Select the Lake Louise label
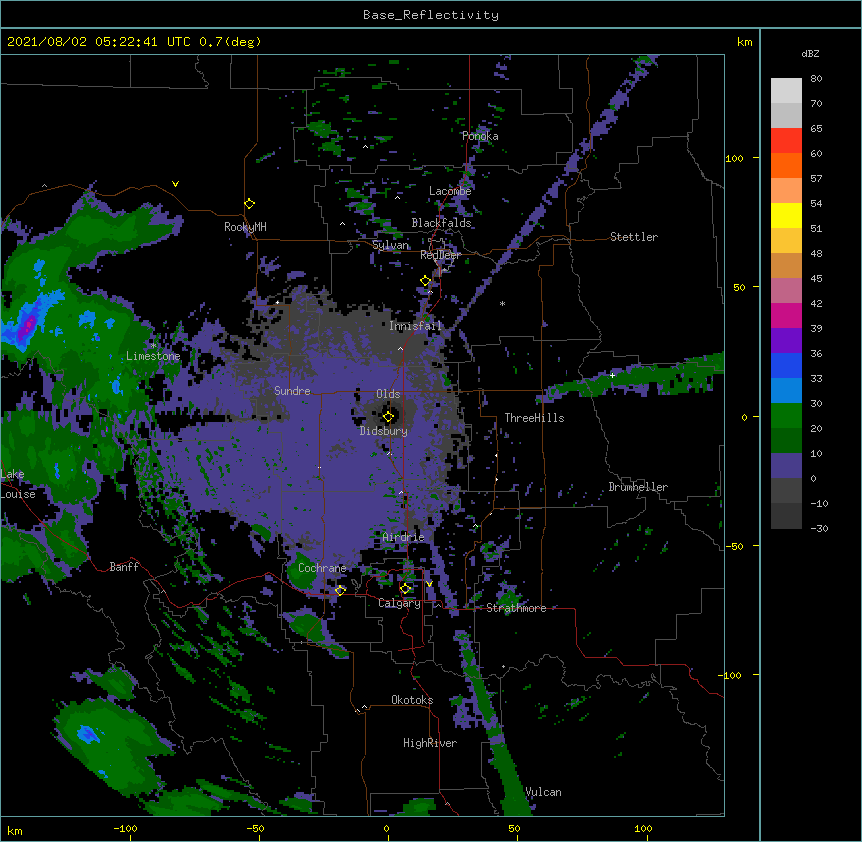The image size is (862, 842). pos(18,484)
